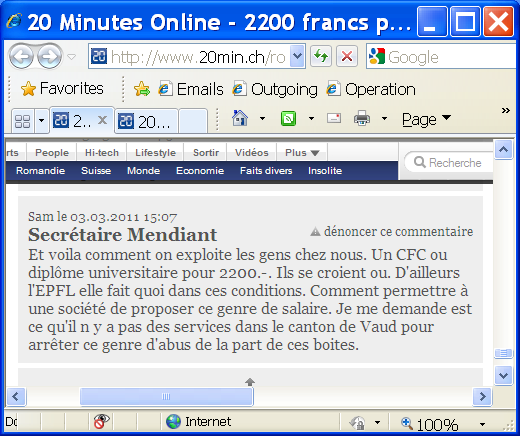Image resolution: width=520 pixels, height=436 pixels.
Task: Open the Home page icon
Action: [x=240, y=118]
